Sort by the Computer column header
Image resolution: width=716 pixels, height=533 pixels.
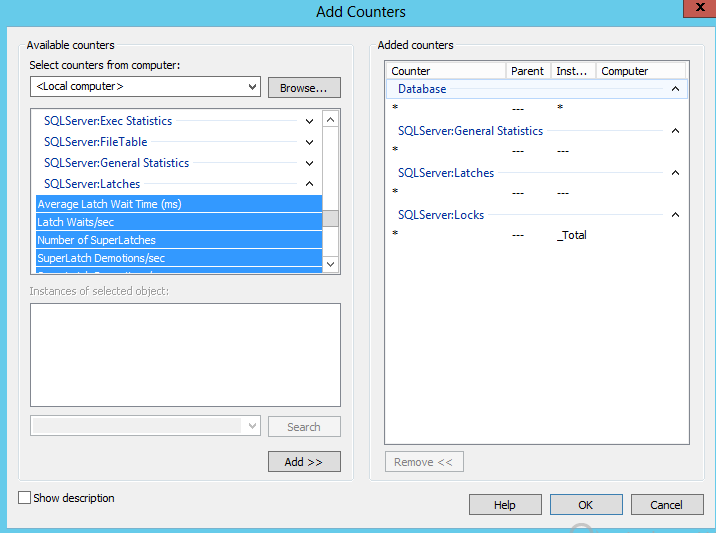click(x=641, y=71)
